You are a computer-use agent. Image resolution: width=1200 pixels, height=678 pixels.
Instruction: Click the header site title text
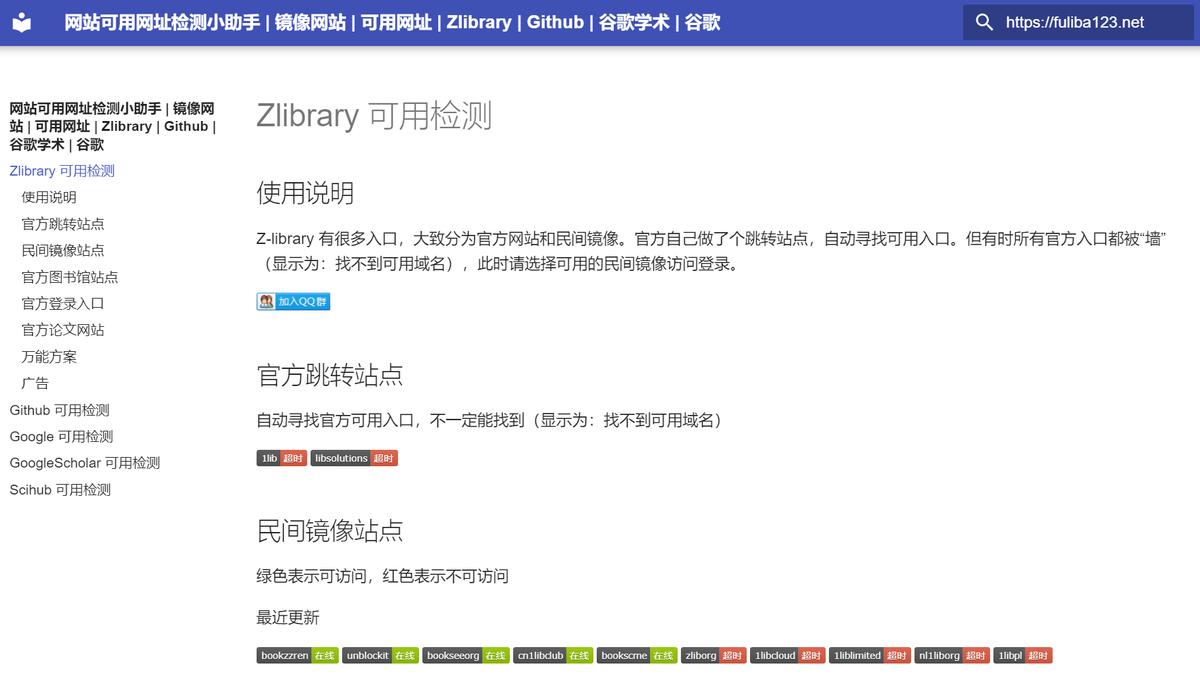point(392,22)
